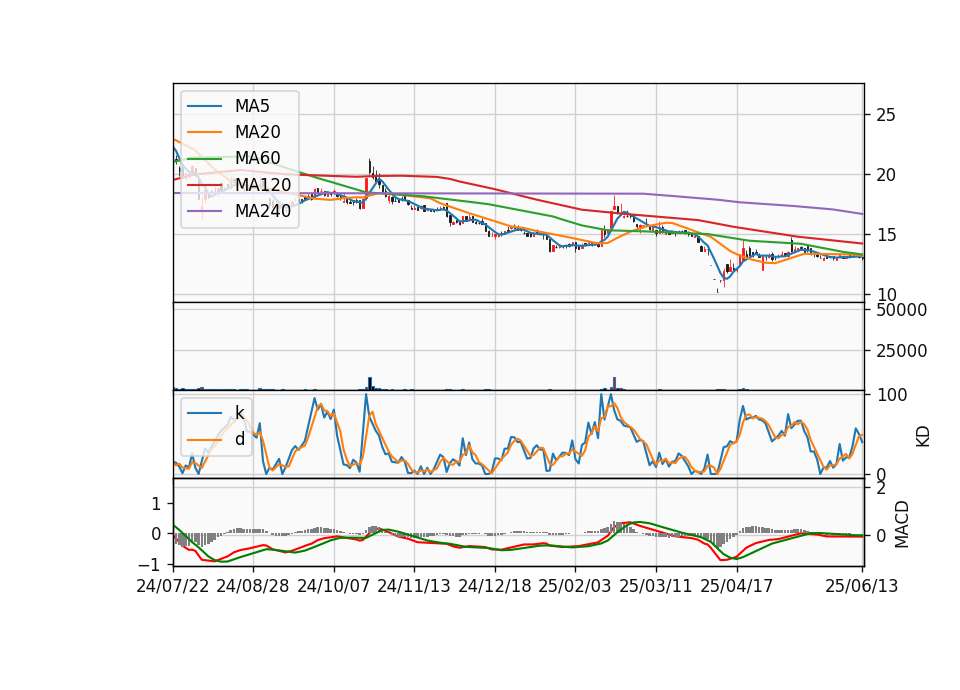960x690 pixels.
Task: Click the MA120 legend label
Action: (x=263, y=185)
